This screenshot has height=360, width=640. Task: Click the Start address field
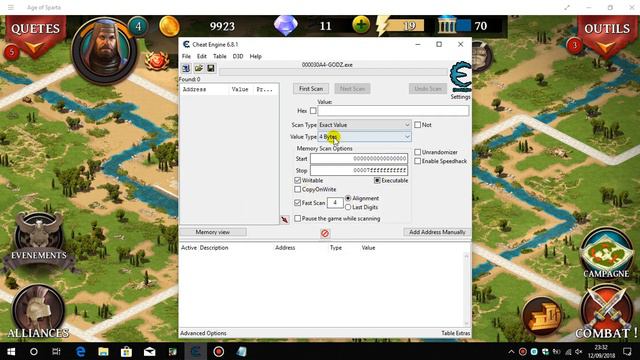coord(359,158)
